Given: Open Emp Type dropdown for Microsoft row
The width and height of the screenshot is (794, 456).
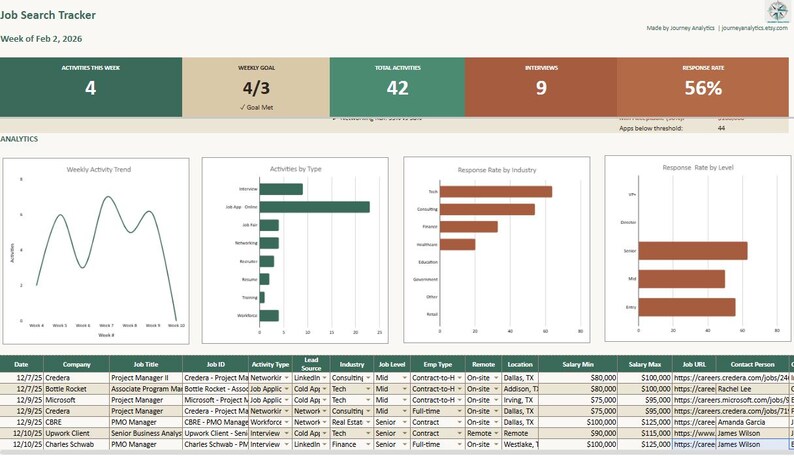Looking at the screenshot, I should click(459, 400).
